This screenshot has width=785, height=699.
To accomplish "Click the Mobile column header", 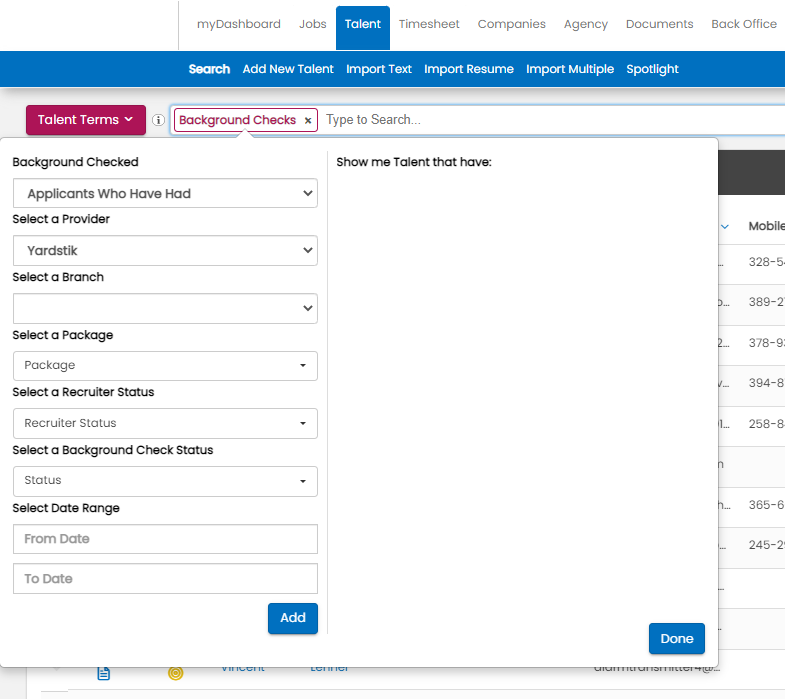I will 766,226.
